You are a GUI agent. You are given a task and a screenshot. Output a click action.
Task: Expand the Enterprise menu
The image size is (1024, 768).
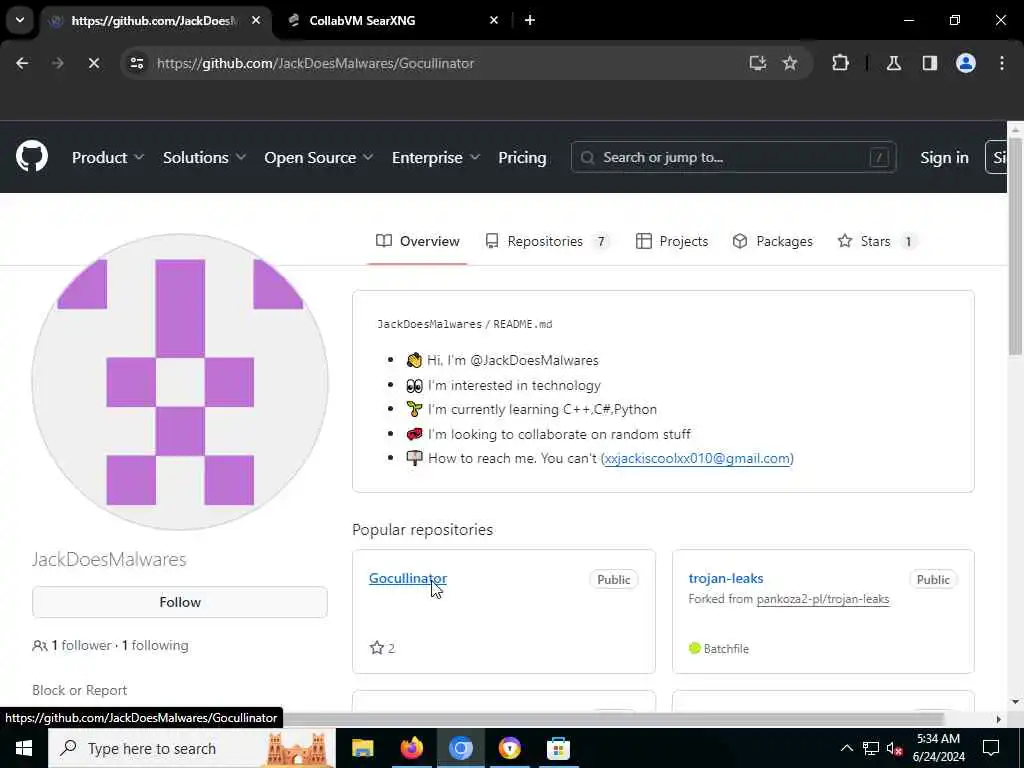[436, 157]
